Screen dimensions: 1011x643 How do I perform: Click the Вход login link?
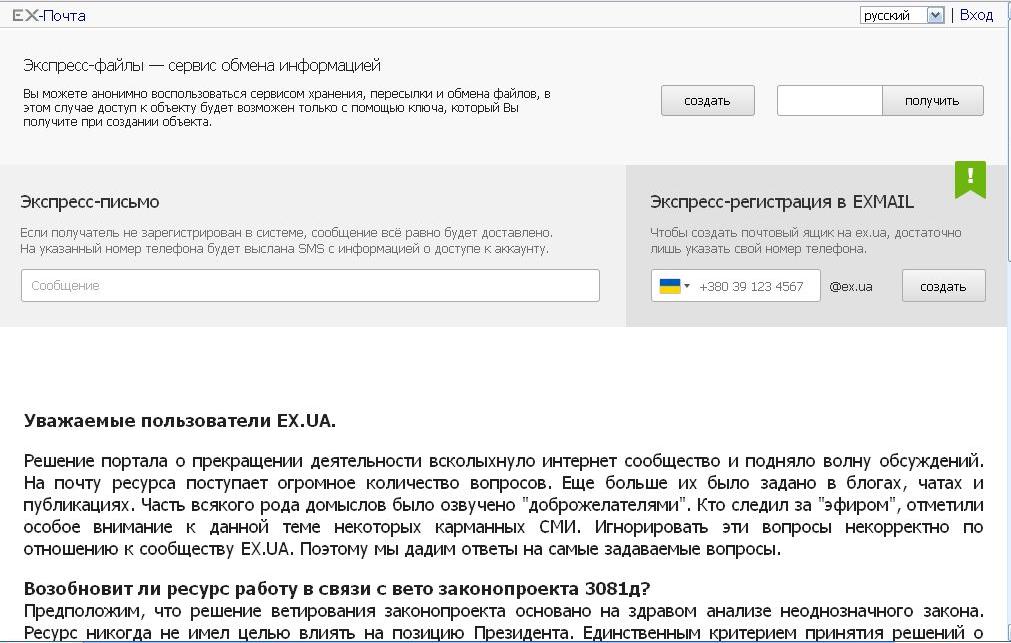pos(976,15)
